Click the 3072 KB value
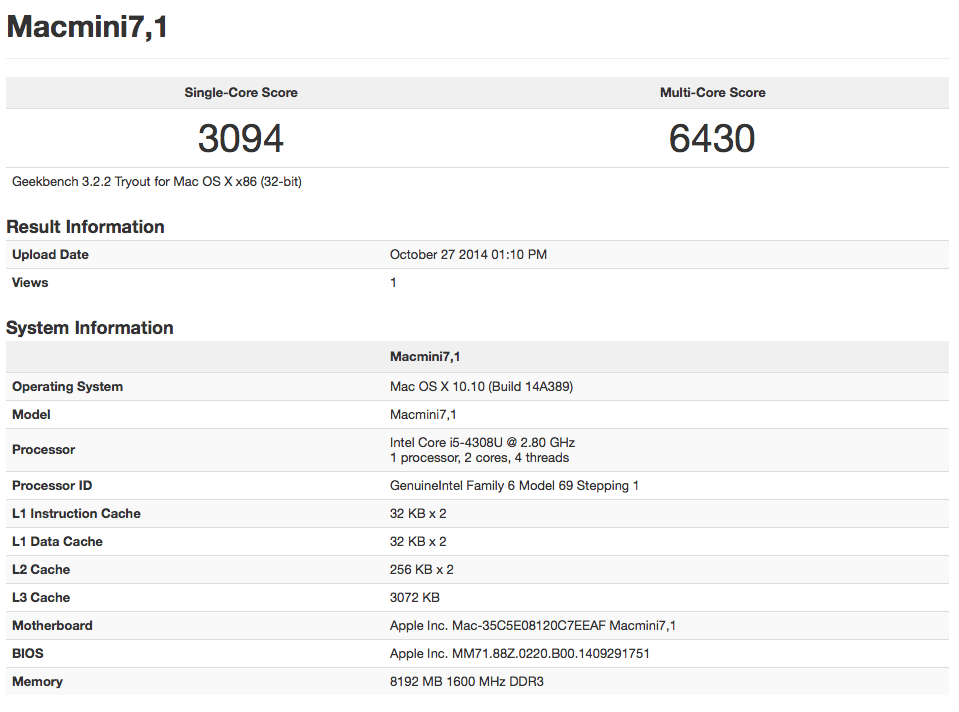The width and height of the screenshot is (959, 712). pyautogui.click(x=415, y=598)
